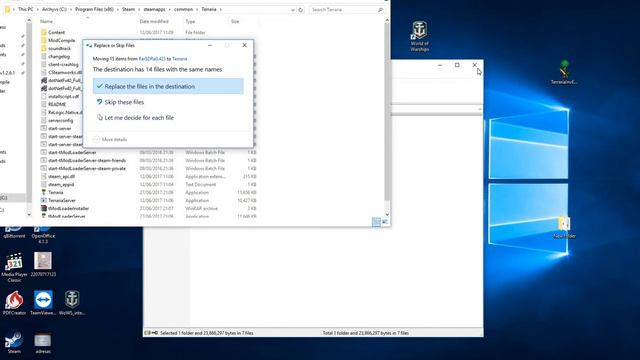The image size is (640, 360).
Task: Select TeamViewer desktop shortcut
Action: click(x=43, y=303)
